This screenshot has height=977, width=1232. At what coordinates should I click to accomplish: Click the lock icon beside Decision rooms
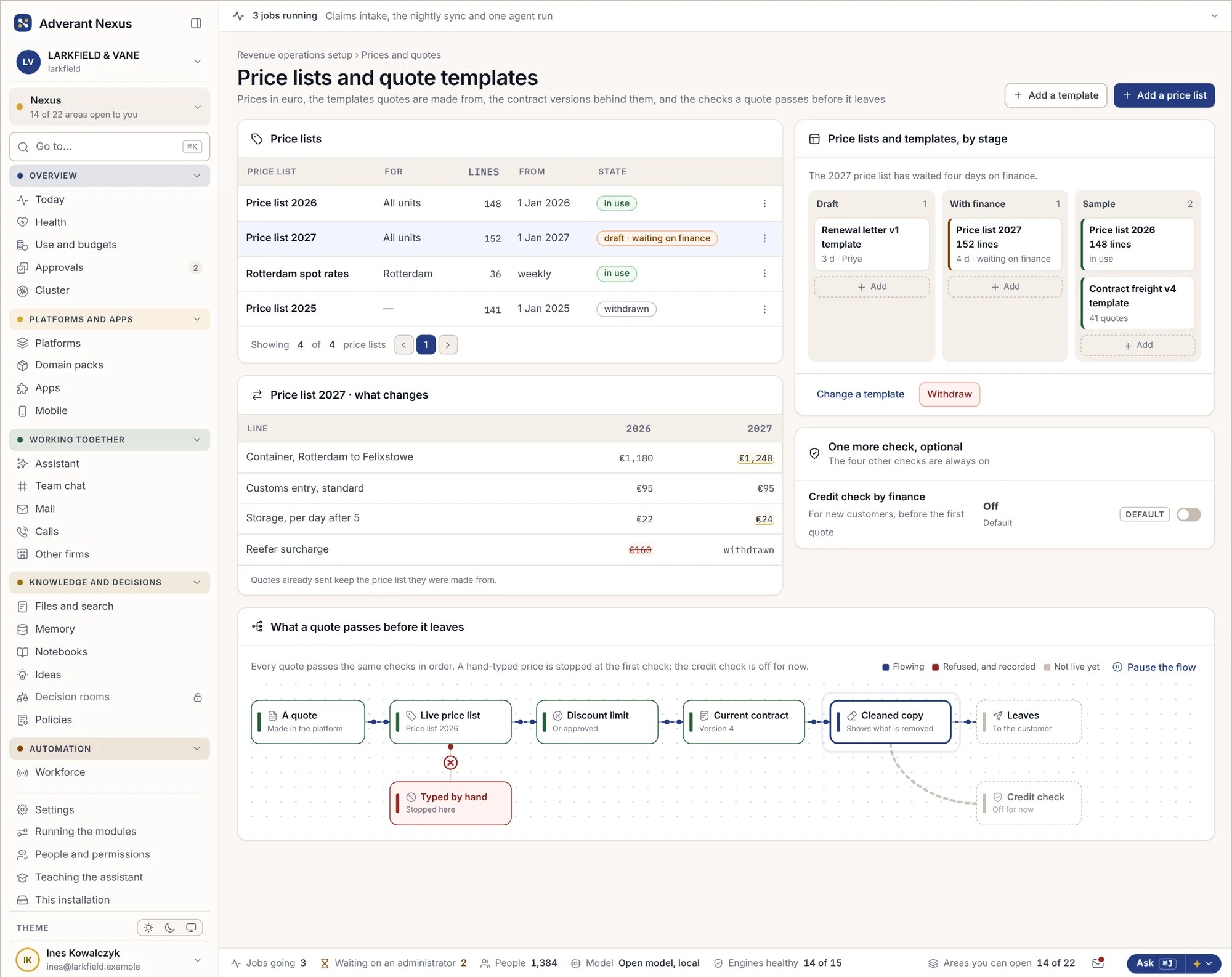coord(198,697)
